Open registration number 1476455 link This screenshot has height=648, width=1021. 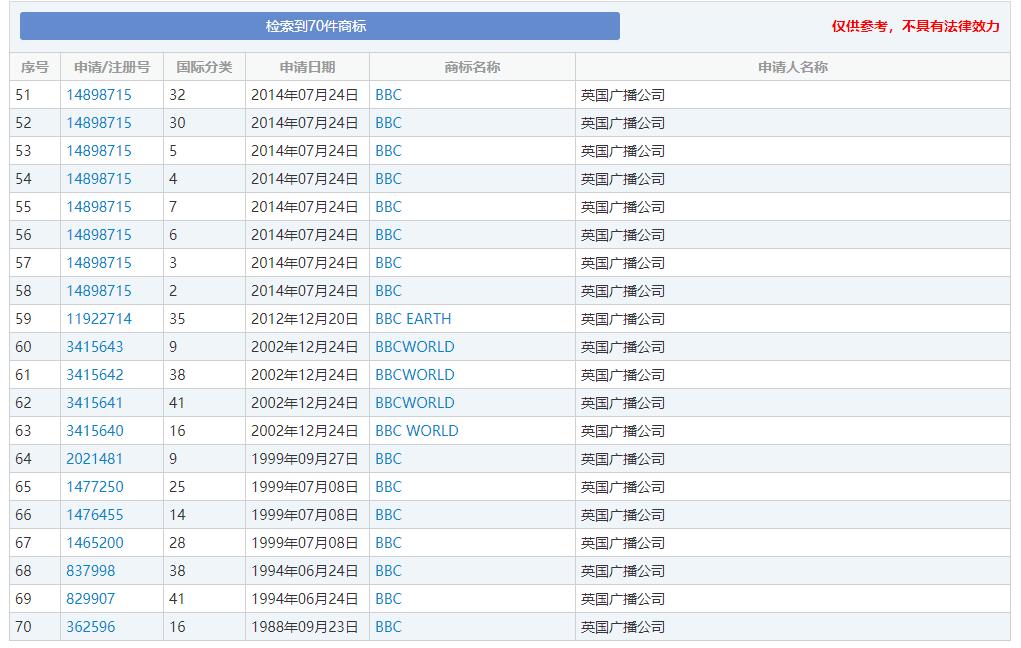(x=94, y=514)
